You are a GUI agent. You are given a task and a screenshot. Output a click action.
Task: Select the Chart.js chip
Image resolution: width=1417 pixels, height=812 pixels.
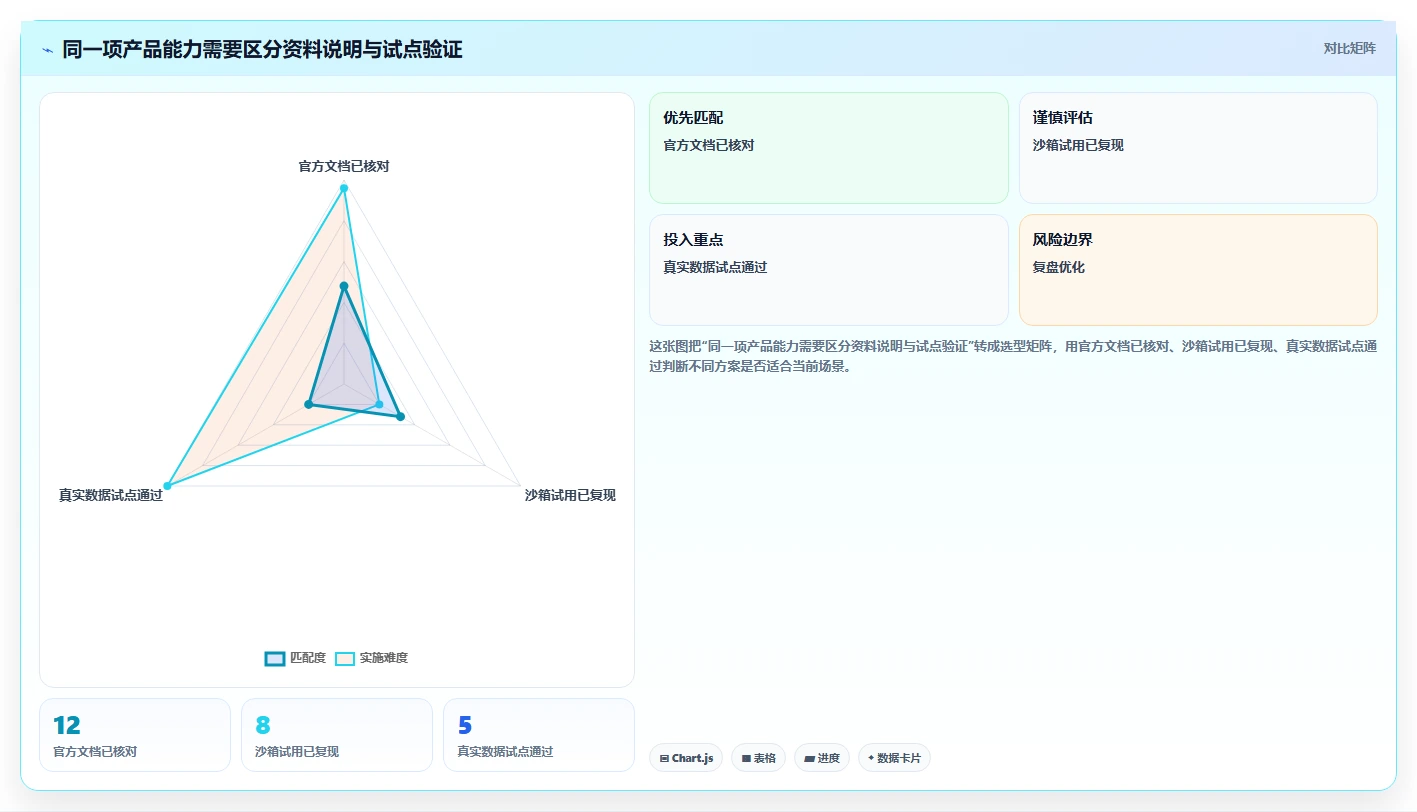point(687,758)
